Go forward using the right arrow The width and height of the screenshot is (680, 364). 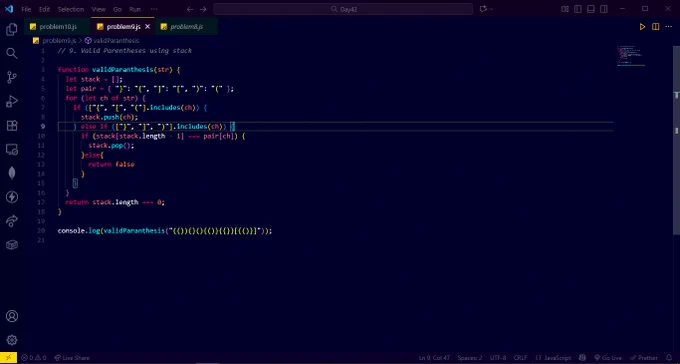point(203,9)
